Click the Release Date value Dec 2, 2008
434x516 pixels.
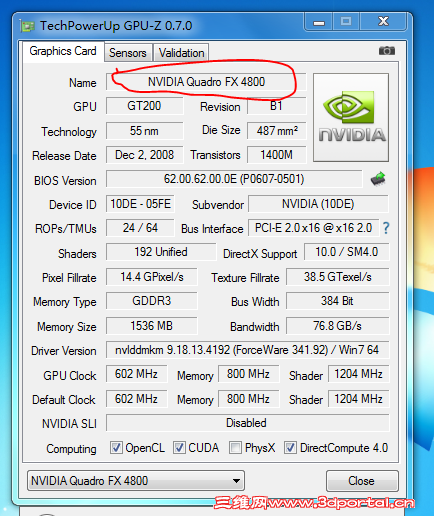tap(144, 155)
